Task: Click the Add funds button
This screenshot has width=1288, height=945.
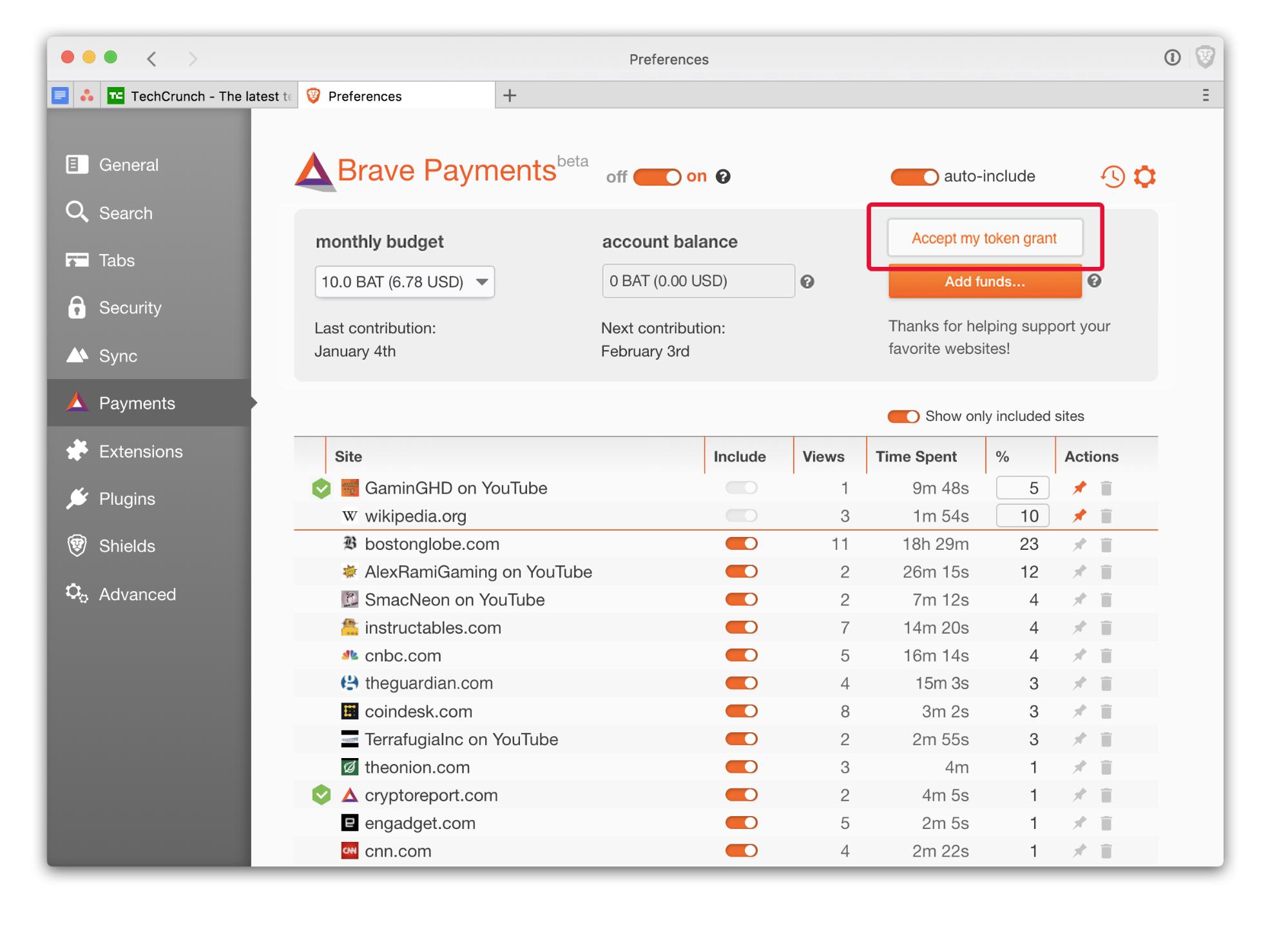Action: [x=985, y=281]
